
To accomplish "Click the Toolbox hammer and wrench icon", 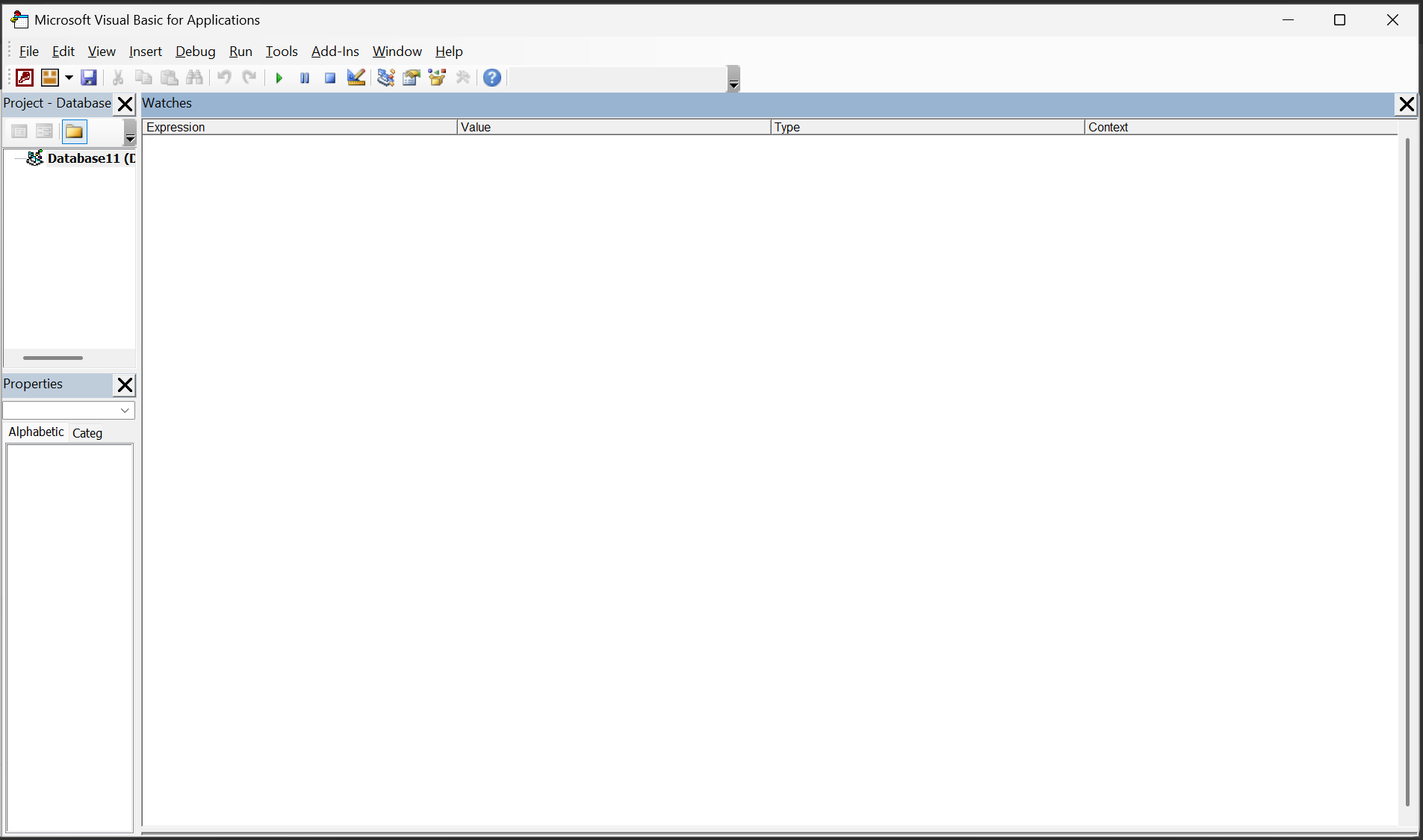I will 463,78.
